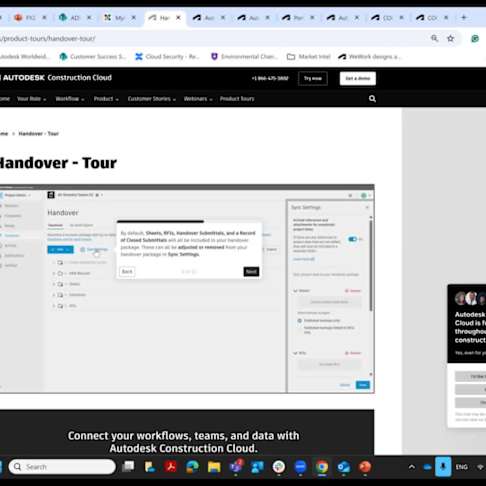Click the ENG language indicator
Screen dimensions: 486x486
coord(462,467)
